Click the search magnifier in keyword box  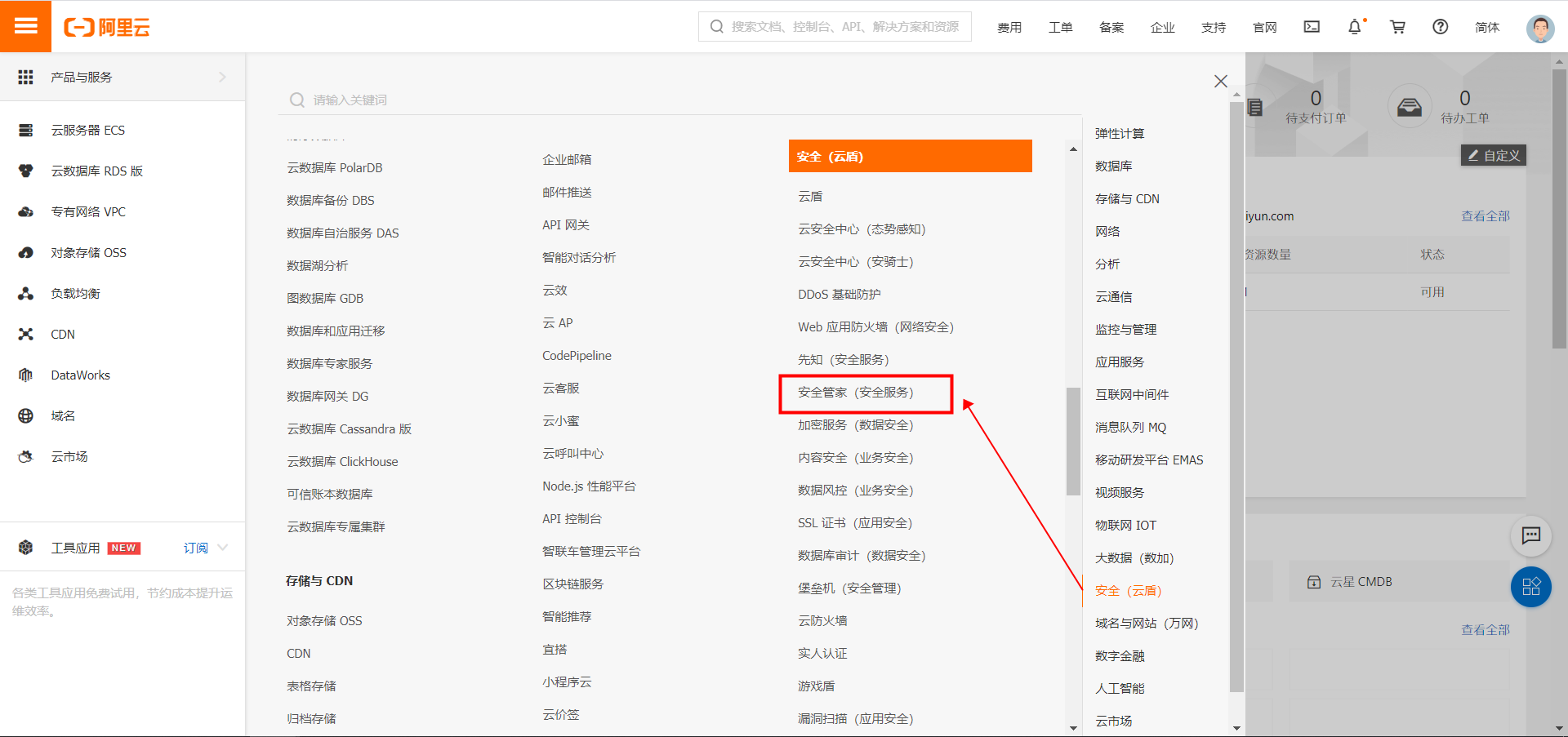(x=297, y=100)
